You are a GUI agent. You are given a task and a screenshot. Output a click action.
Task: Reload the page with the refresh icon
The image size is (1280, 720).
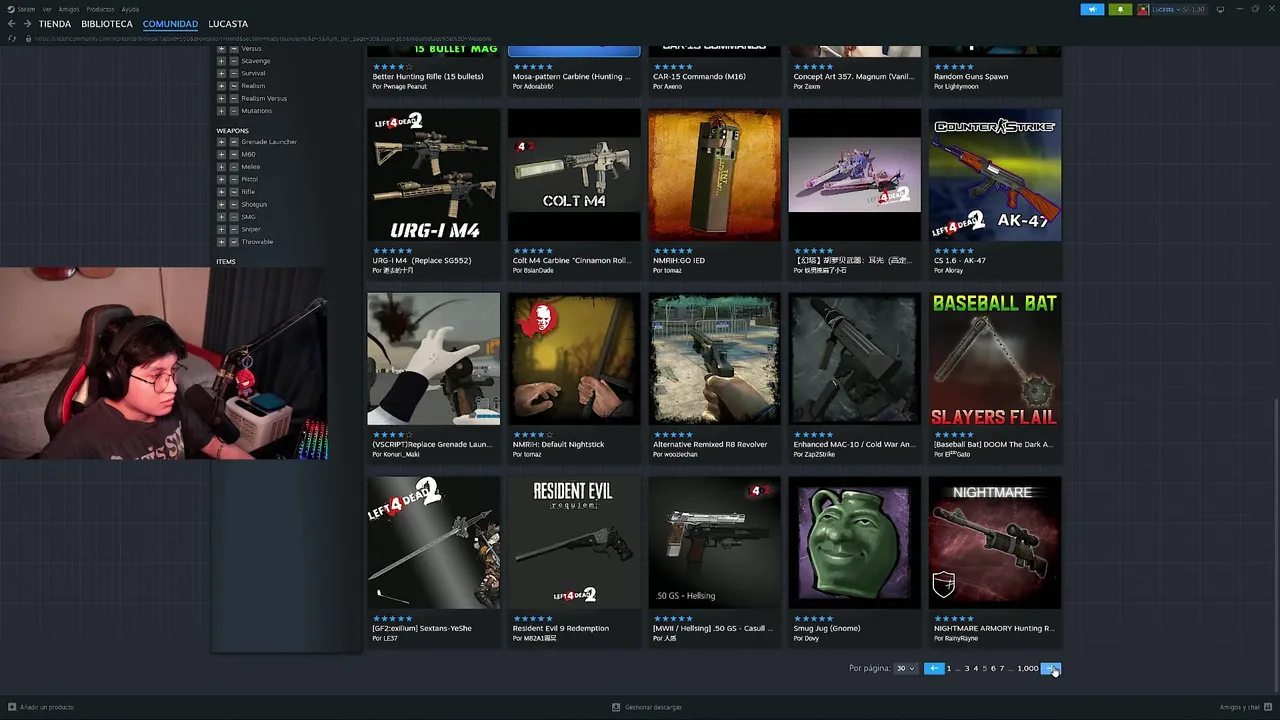point(12,39)
